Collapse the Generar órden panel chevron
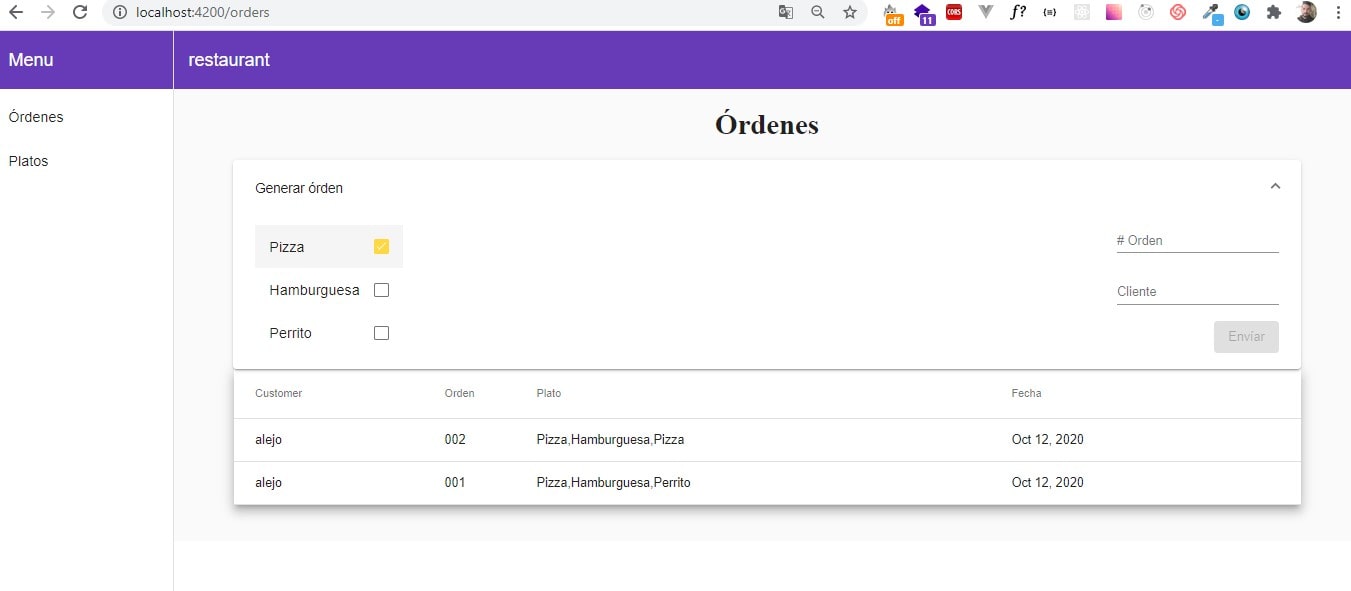The image size is (1351, 591). [x=1275, y=187]
